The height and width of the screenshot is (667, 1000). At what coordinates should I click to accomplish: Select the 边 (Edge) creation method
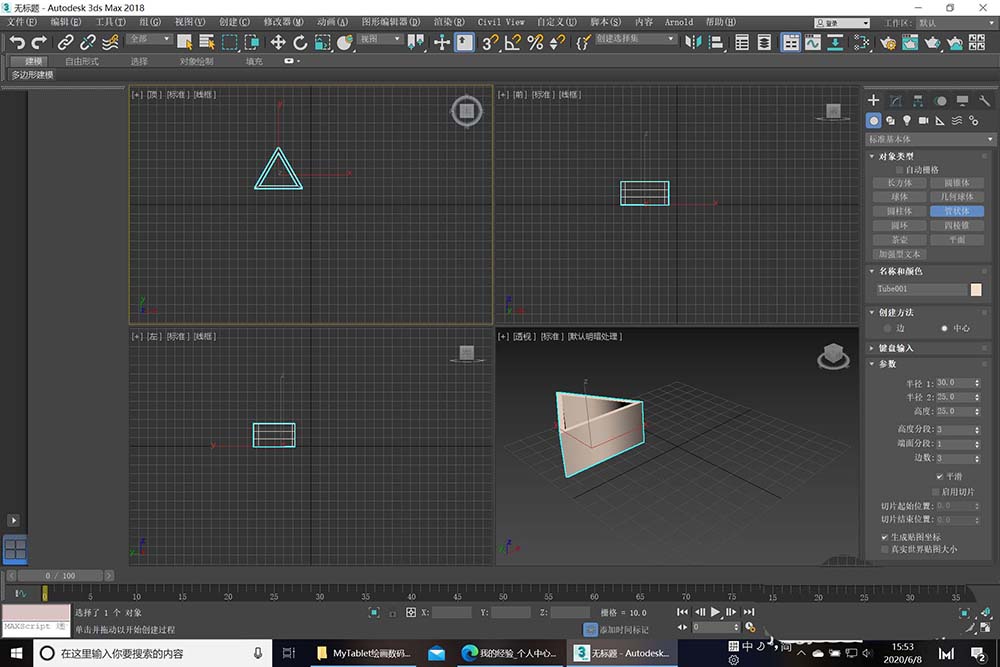[x=887, y=328]
